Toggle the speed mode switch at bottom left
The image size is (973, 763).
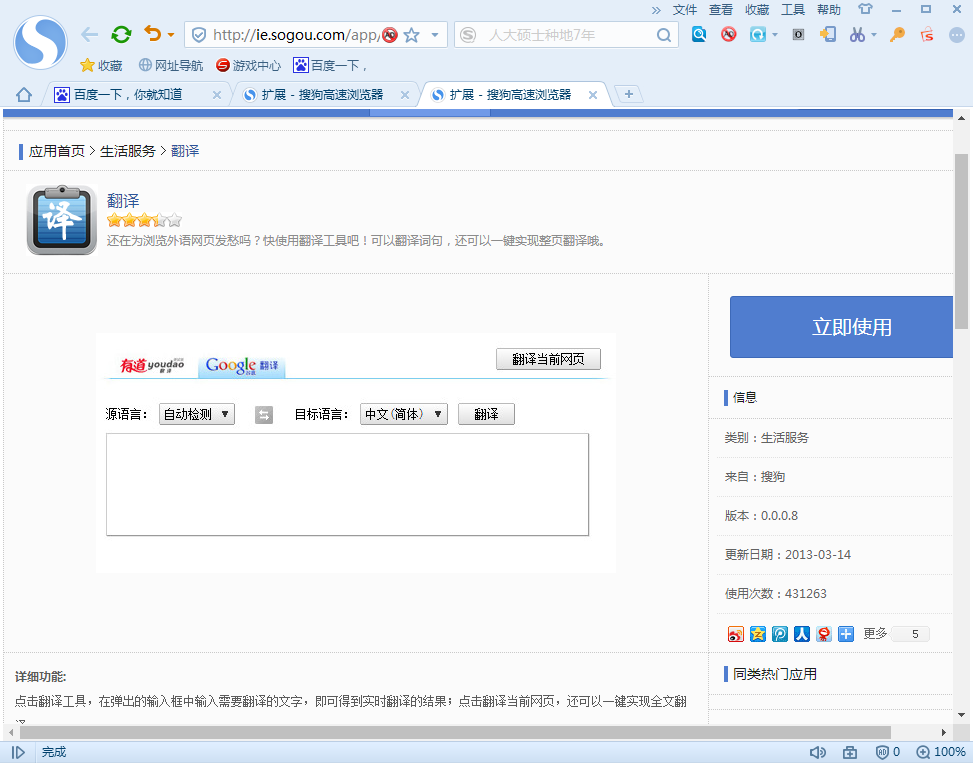click(x=17, y=751)
